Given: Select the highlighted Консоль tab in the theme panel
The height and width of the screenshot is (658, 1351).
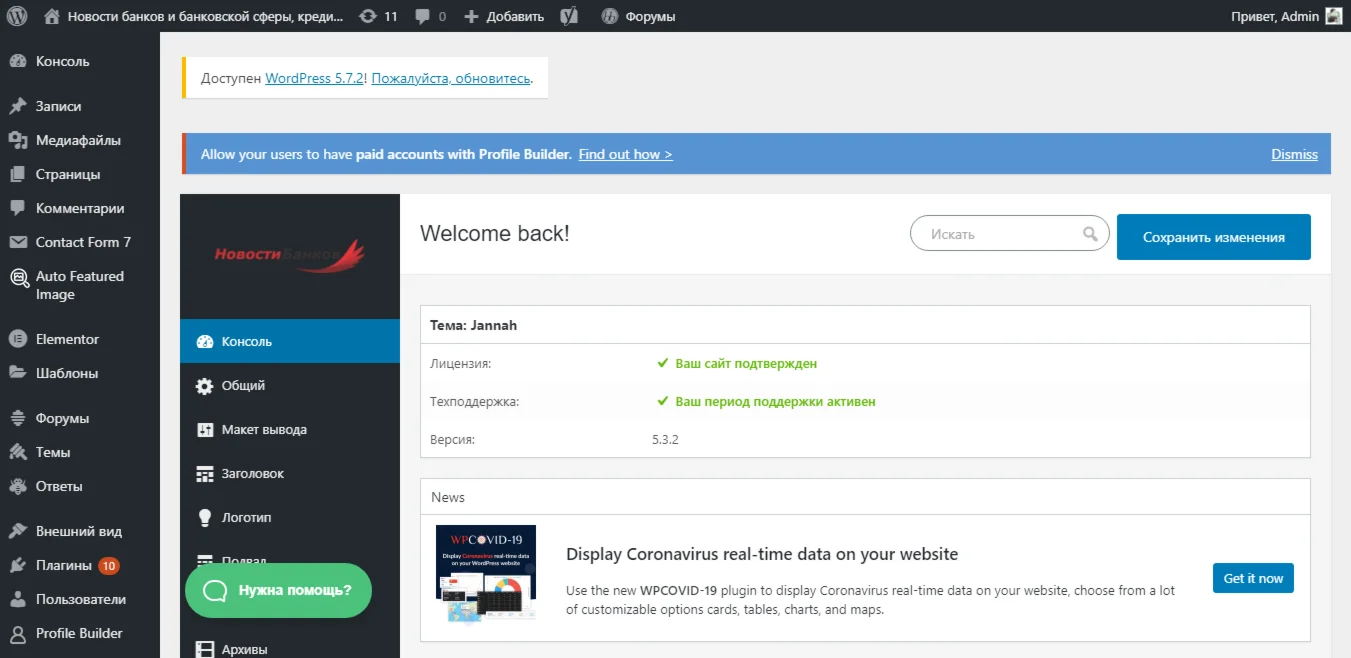Looking at the screenshot, I should click(x=290, y=341).
